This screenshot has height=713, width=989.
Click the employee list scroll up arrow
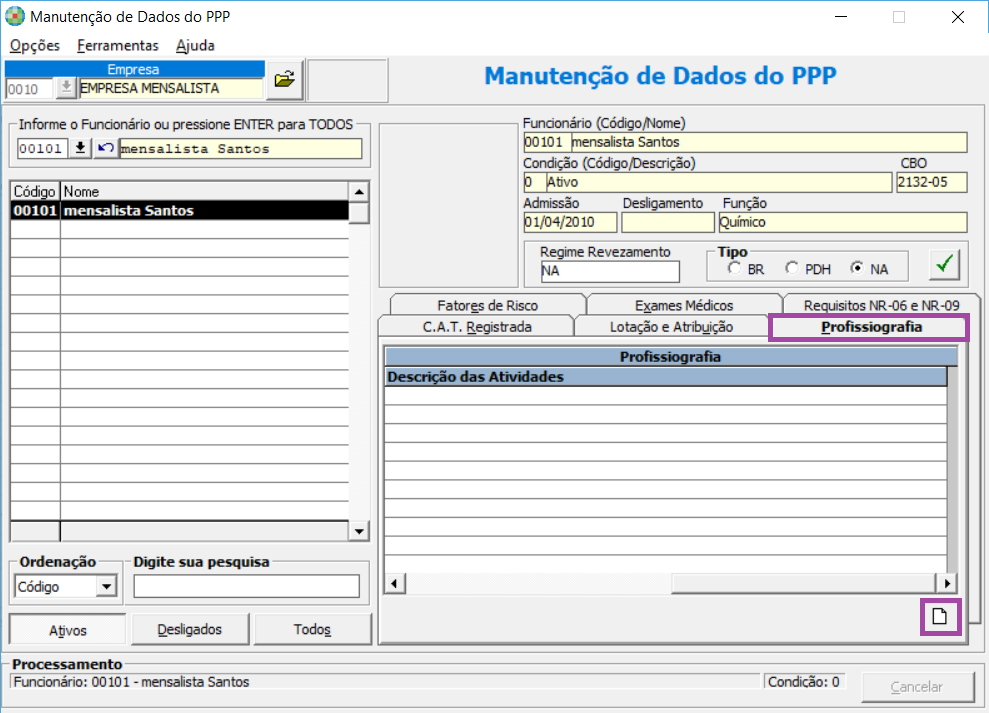359,192
